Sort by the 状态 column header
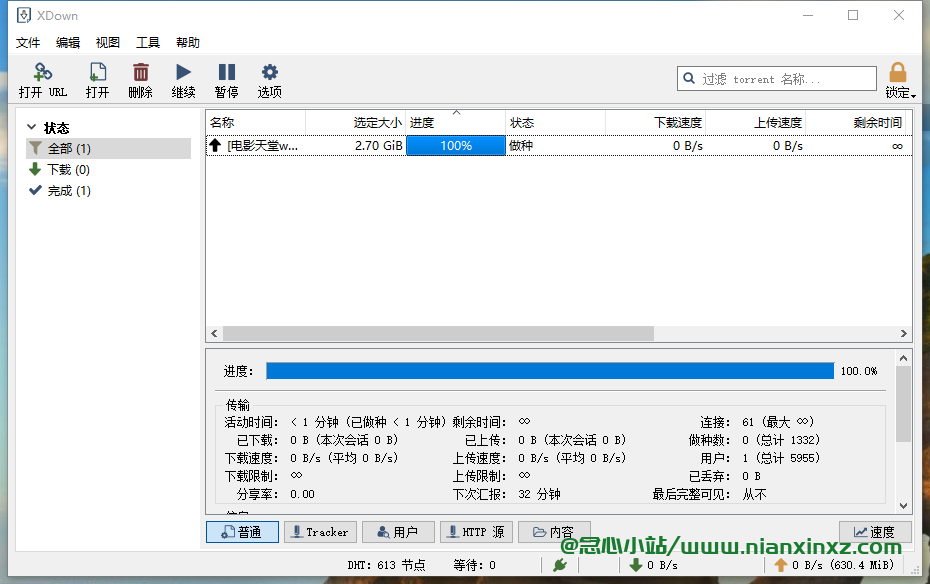Viewport: 930px width, 584px height. tap(555, 123)
